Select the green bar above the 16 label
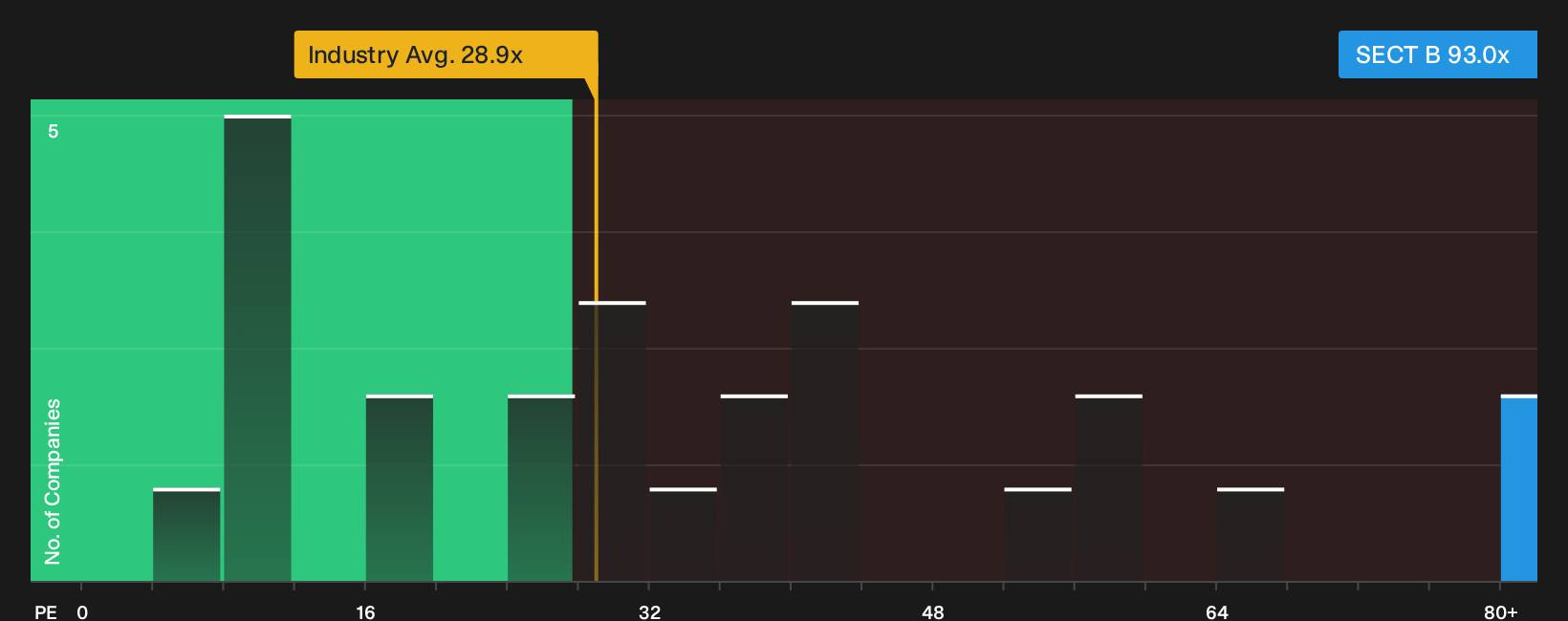 pos(400,488)
